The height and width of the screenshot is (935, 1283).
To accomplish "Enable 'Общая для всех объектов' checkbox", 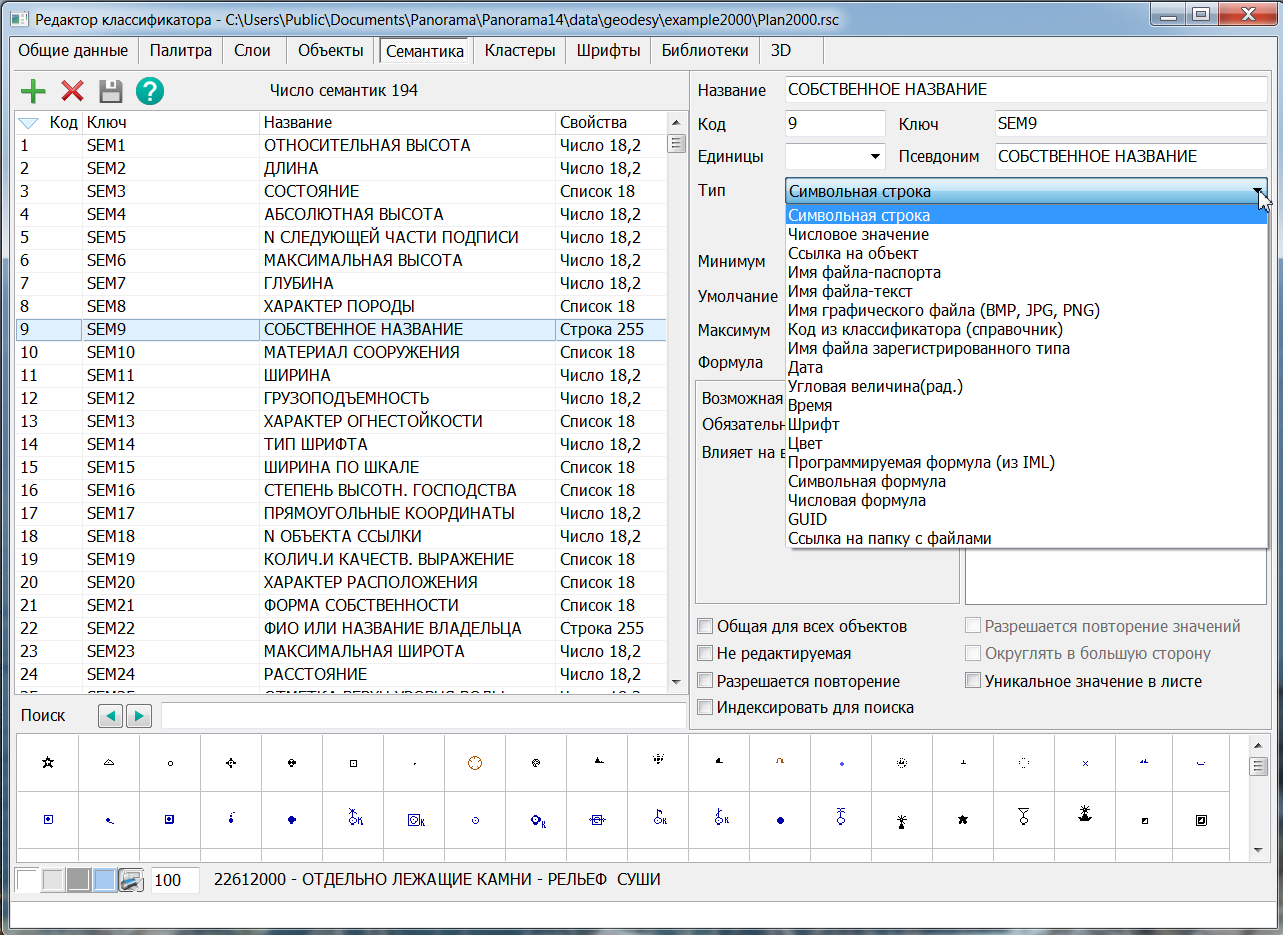I will [706, 627].
